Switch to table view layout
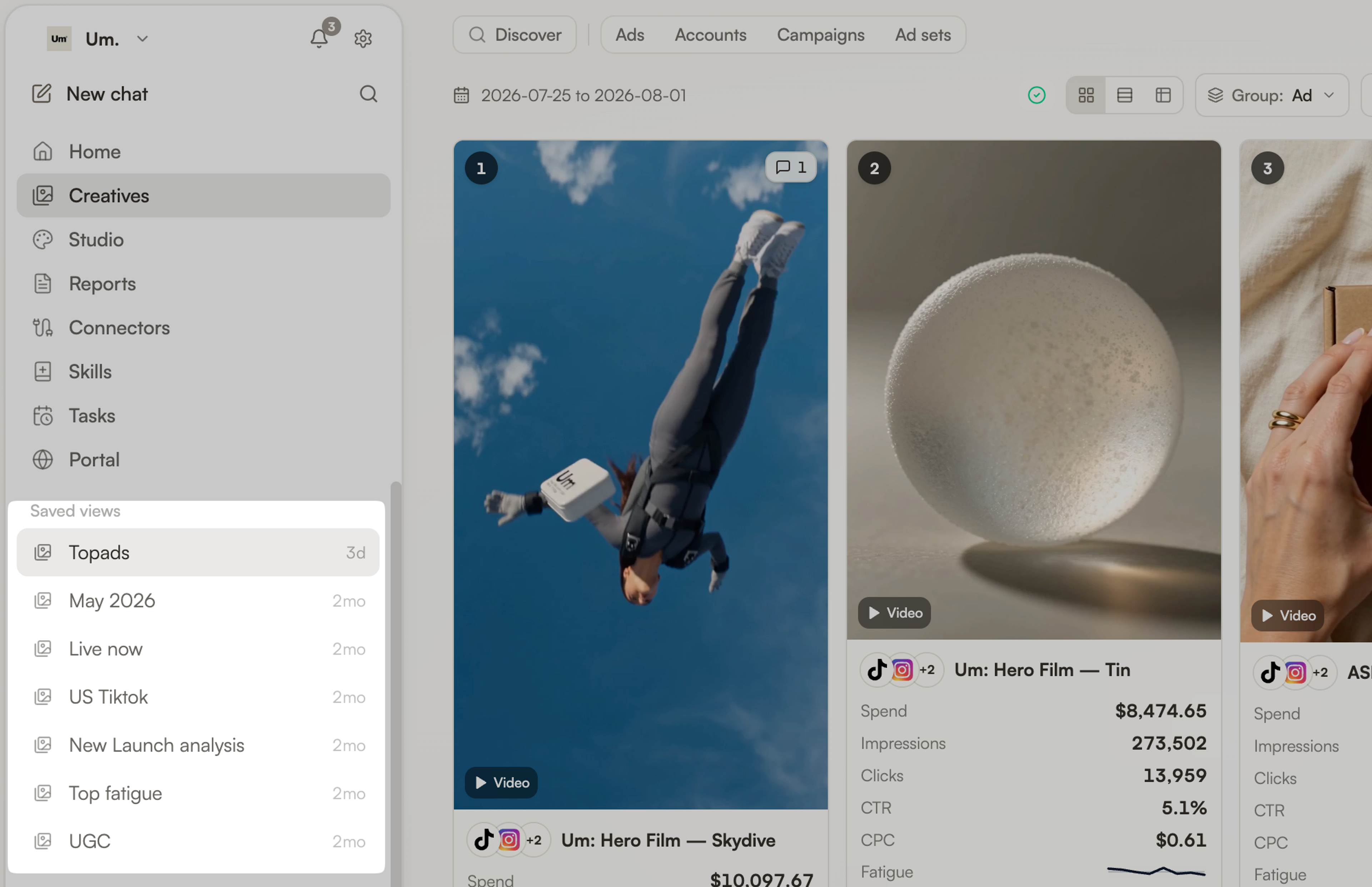Screen dimensions: 1372x887 tap(1163, 95)
